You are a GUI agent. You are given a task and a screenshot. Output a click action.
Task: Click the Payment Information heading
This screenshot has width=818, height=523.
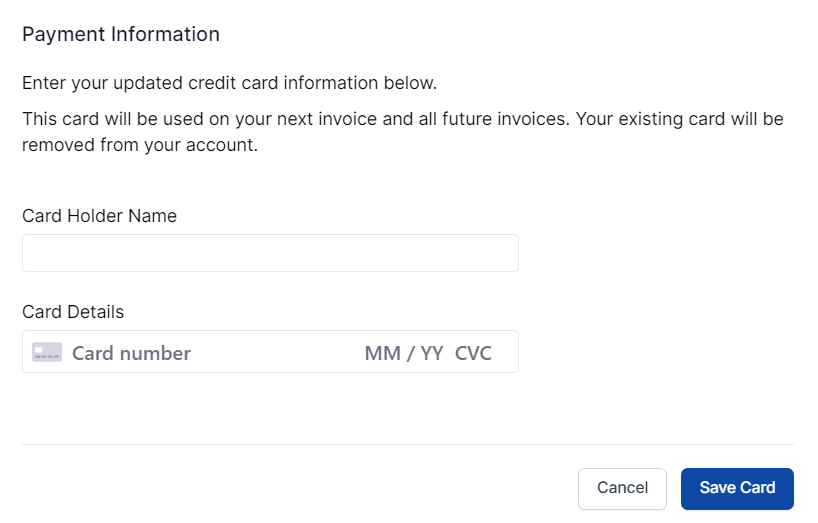(x=121, y=34)
